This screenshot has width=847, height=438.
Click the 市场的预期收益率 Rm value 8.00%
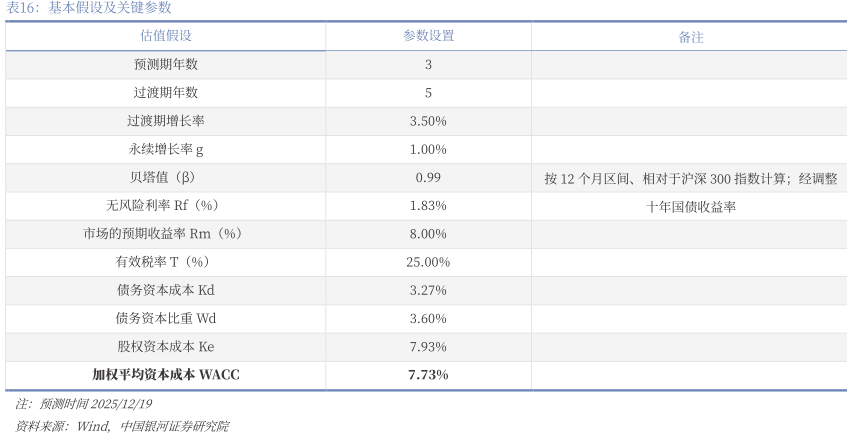coord(428,233)
